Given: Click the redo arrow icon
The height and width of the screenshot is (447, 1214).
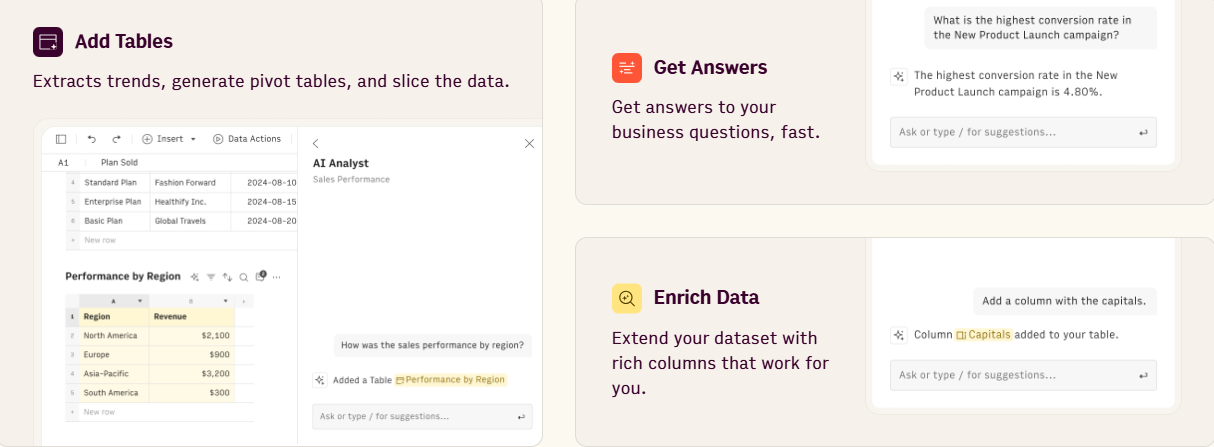Looking at the screenshot, I should (x=116, y=139).
